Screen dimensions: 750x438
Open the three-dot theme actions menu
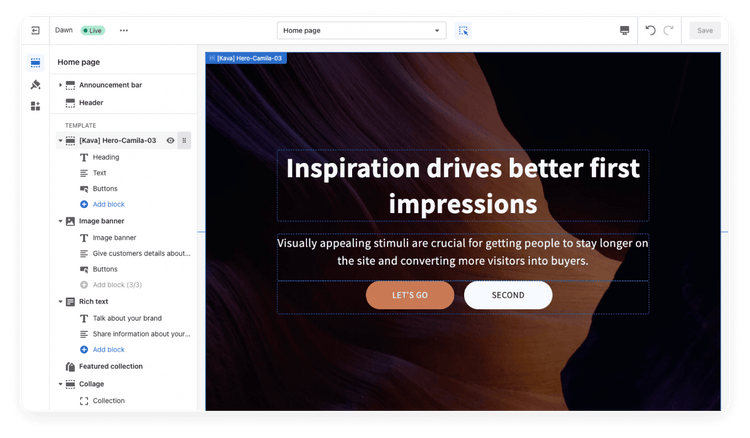[x=124, y=31]
